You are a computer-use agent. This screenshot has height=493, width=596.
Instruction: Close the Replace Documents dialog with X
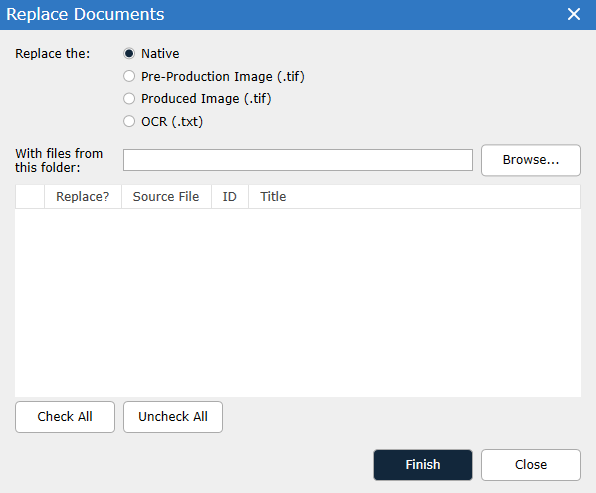pos(574,14)
